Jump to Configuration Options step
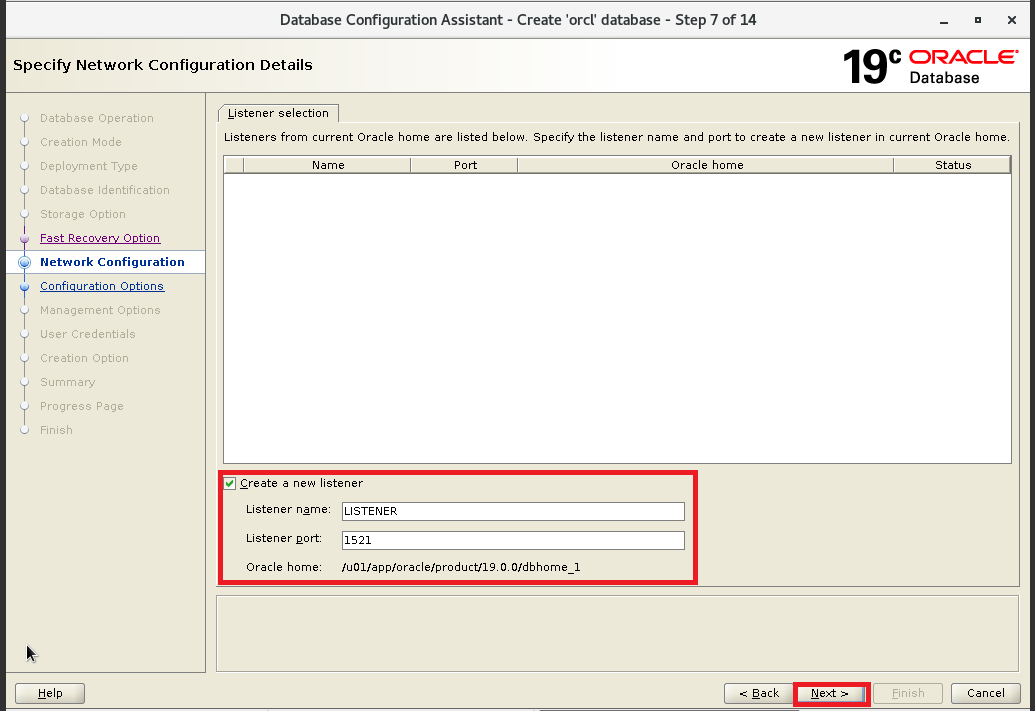This screenshot has height=711, width=1035. (102, 287)
